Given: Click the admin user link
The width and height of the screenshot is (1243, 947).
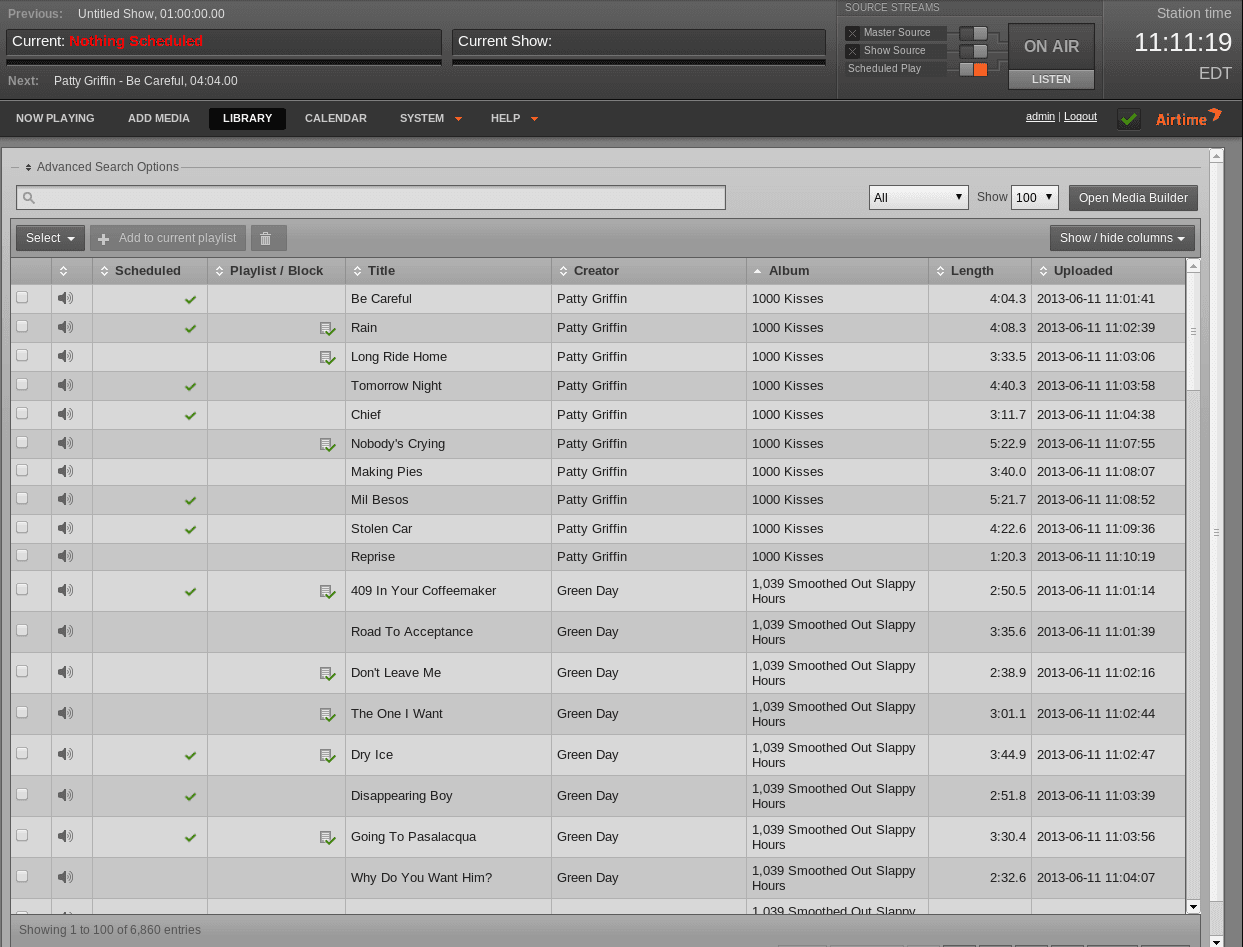Looking at the screenshot, I should pyautogui.click(x=1040, y=117).
